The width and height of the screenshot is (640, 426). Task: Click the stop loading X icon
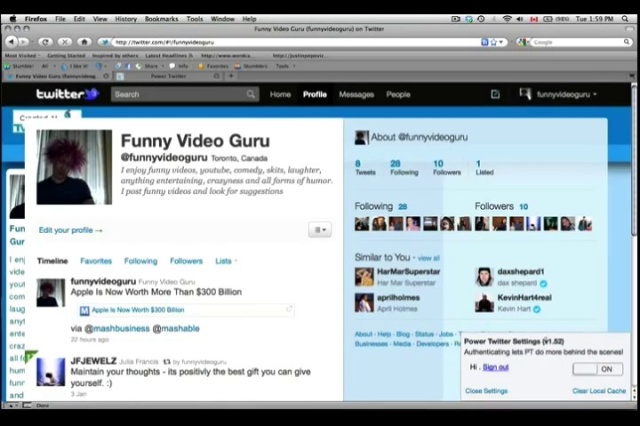pyautogui.click(x=64, y=42)
